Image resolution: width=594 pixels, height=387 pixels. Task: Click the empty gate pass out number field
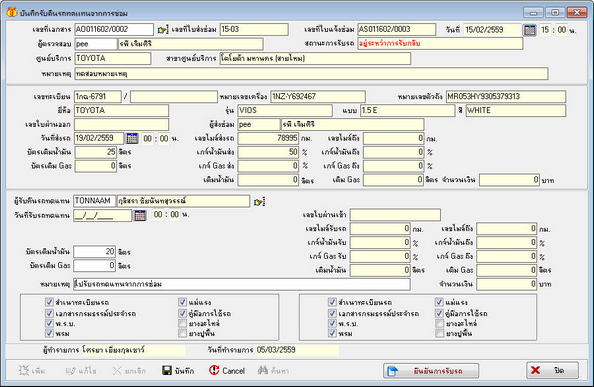point(121,124)
